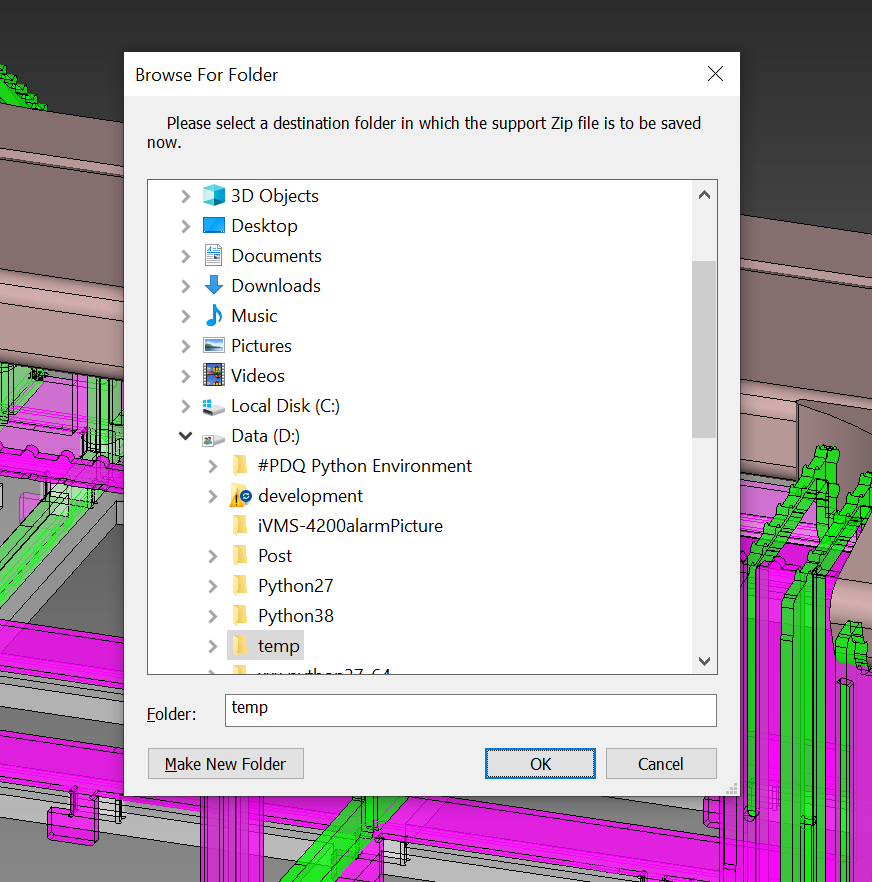Expand the development folder
872x882 pixels.
tap(212, 496)
